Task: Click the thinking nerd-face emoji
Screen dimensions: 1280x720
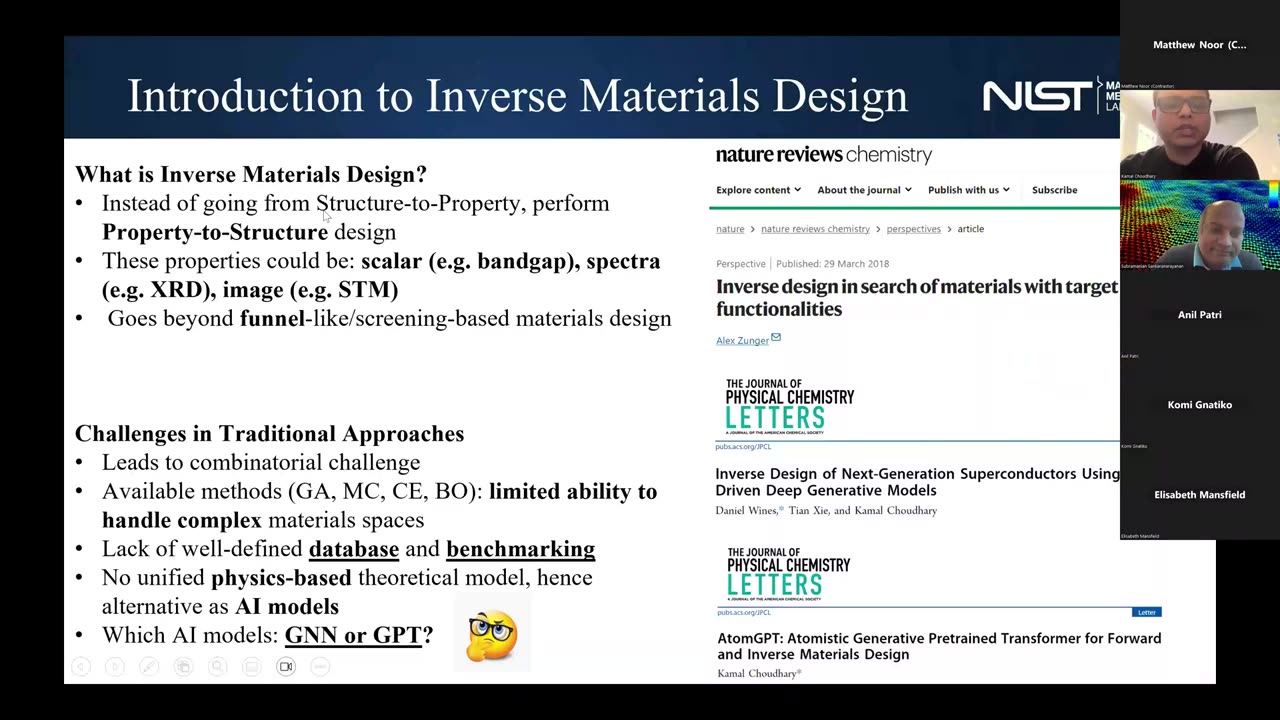Action: tap(492, 636)
